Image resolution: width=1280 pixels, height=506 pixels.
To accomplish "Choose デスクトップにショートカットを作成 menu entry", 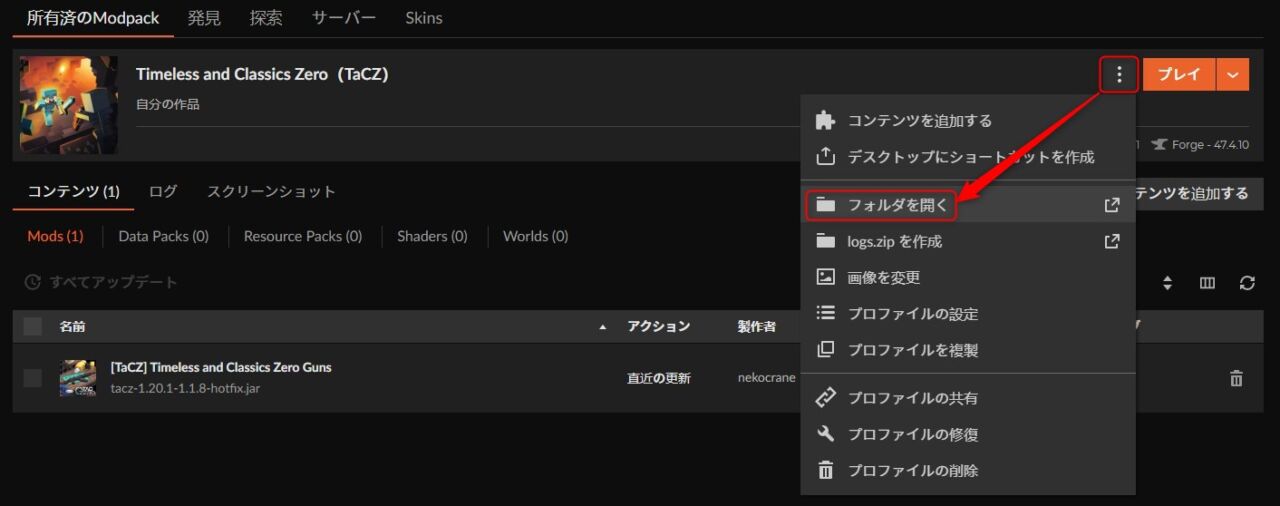I will point(968,157).
